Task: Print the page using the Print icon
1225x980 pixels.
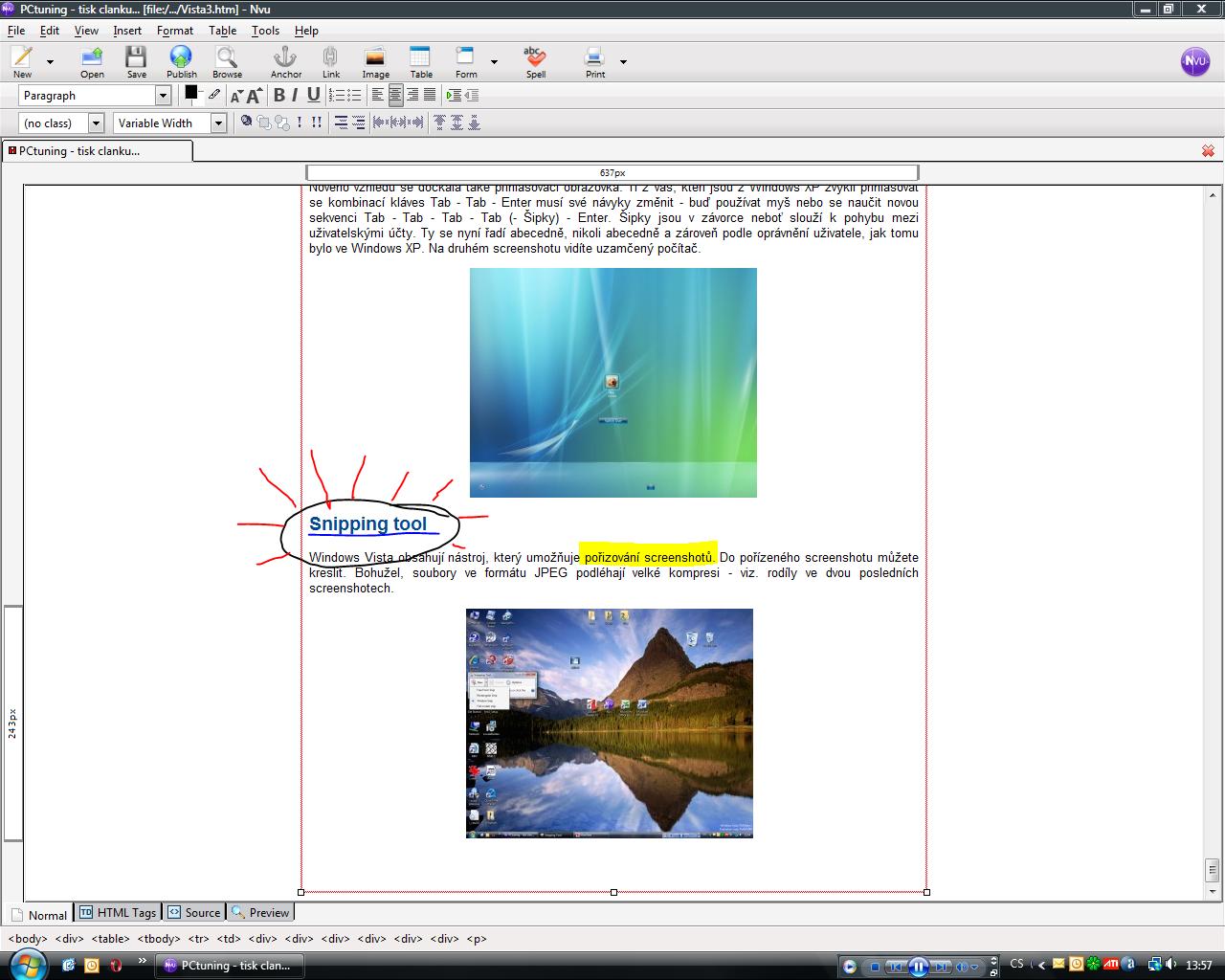Action: (595, 61)
